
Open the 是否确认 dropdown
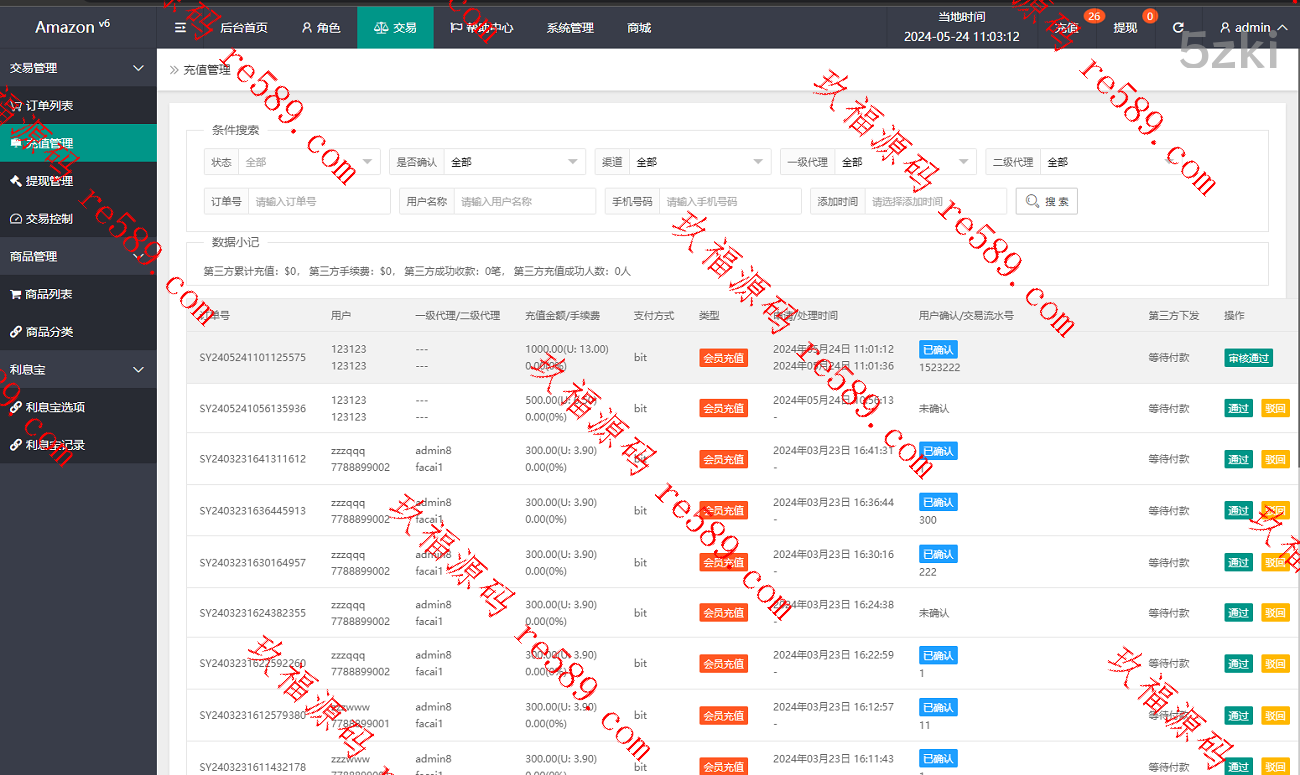(514, 162)
